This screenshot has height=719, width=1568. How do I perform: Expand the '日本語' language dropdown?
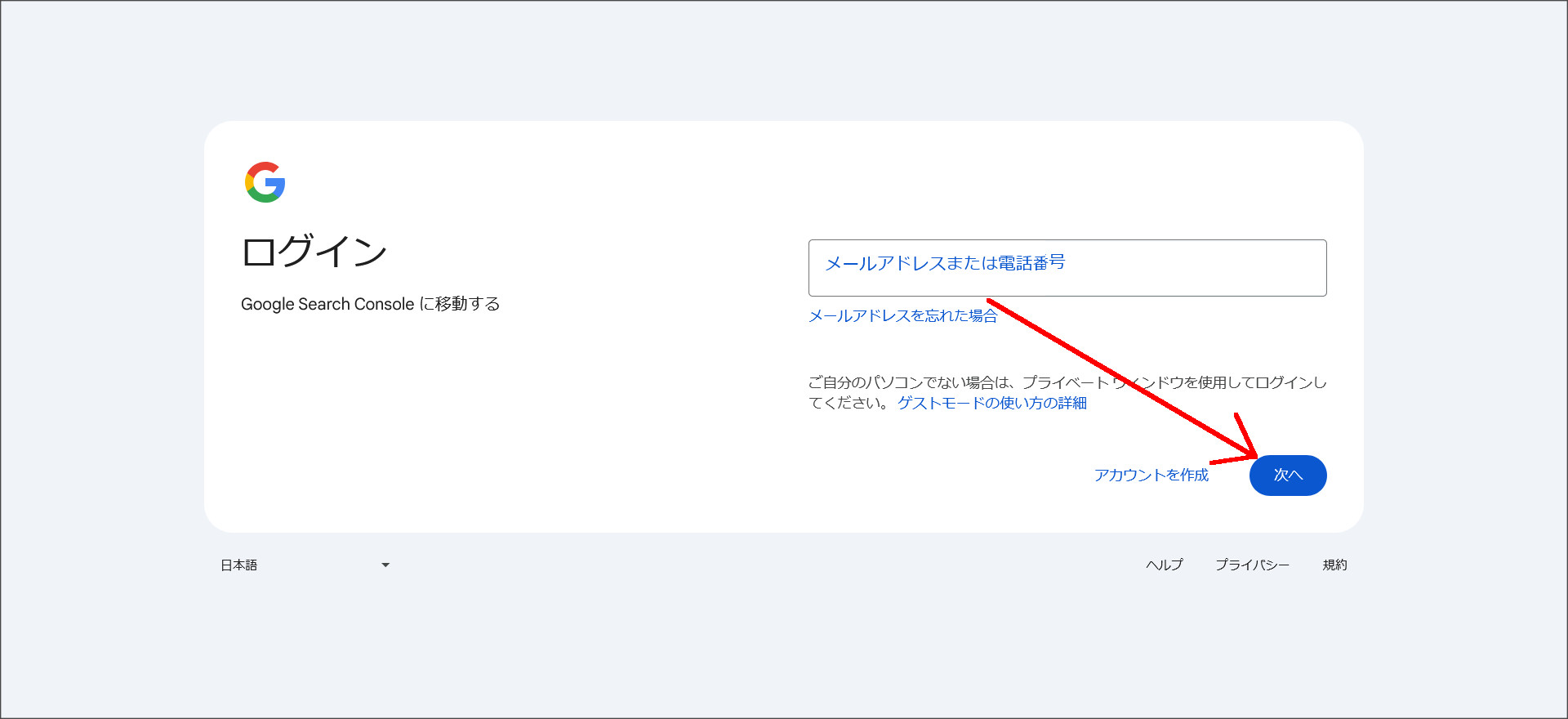tap(305, 565)
